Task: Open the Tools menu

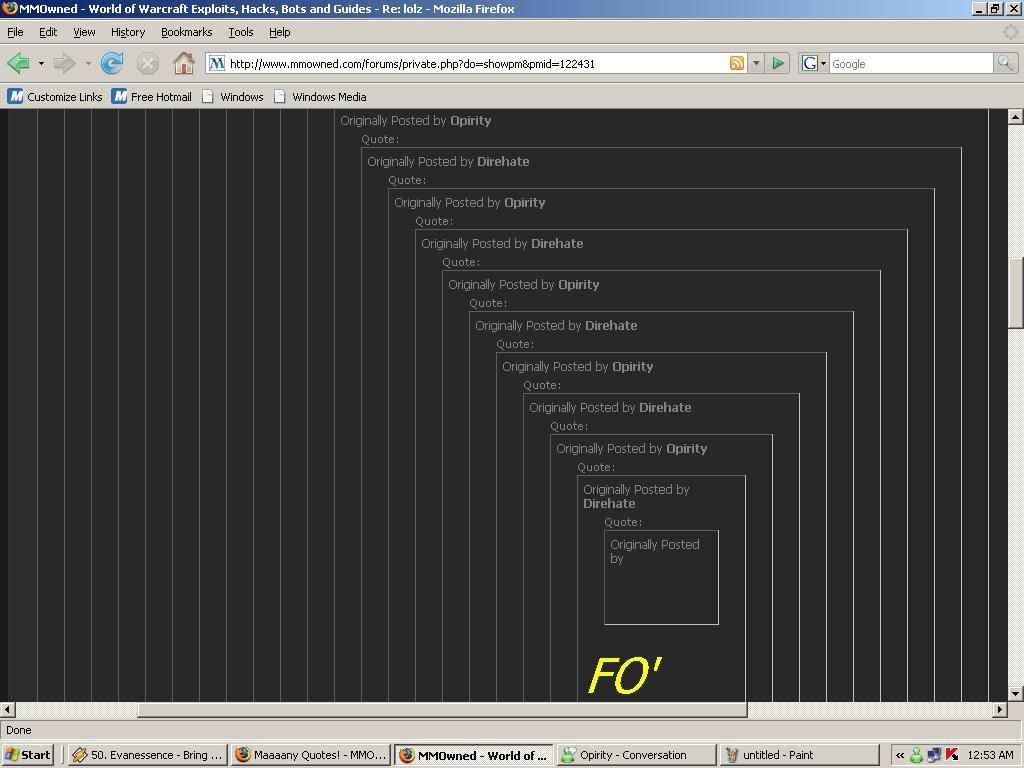Action: coord(240,32)
